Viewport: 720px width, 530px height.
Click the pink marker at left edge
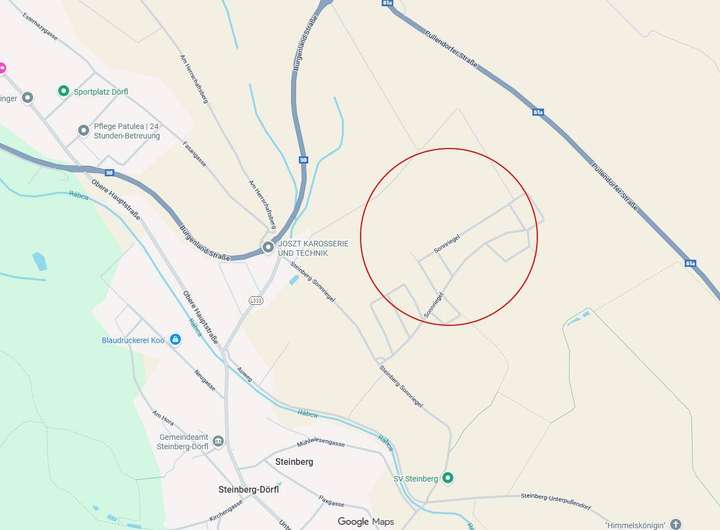2,69
